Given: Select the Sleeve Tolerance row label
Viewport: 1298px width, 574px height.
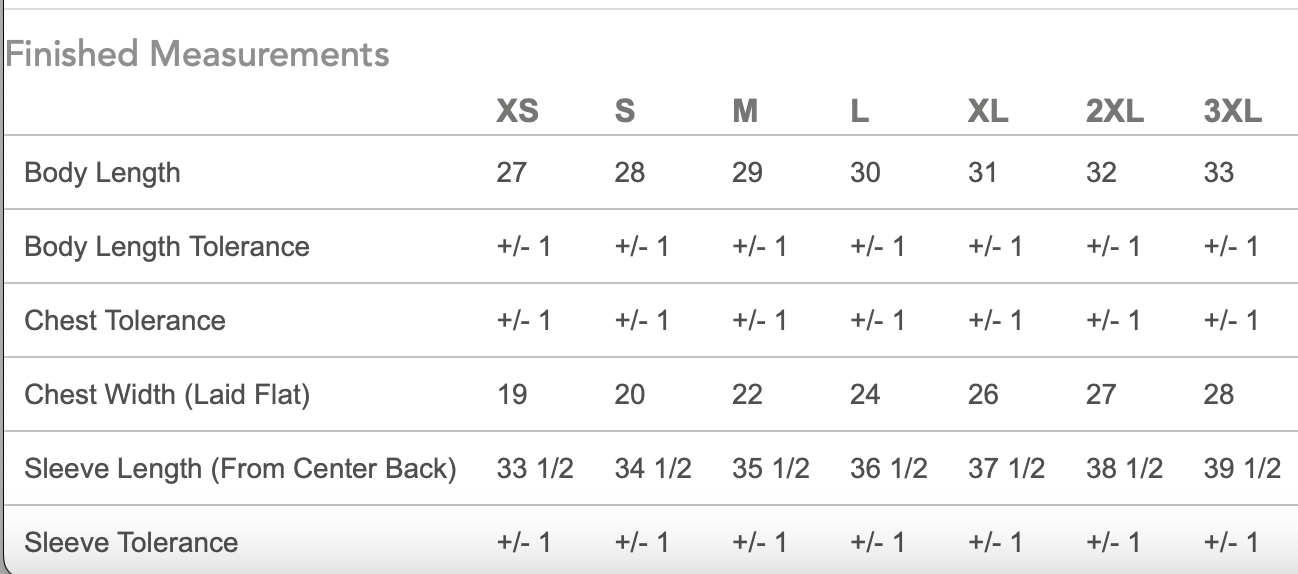Looking at the screenshot, I should (131, 542).
